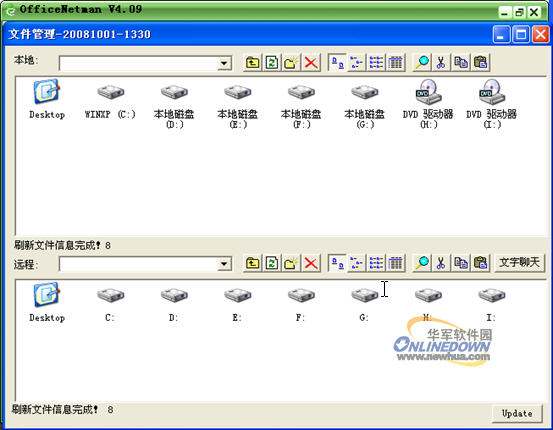Switch local pane to details view
Screen dimensions: 553x430
396,63
